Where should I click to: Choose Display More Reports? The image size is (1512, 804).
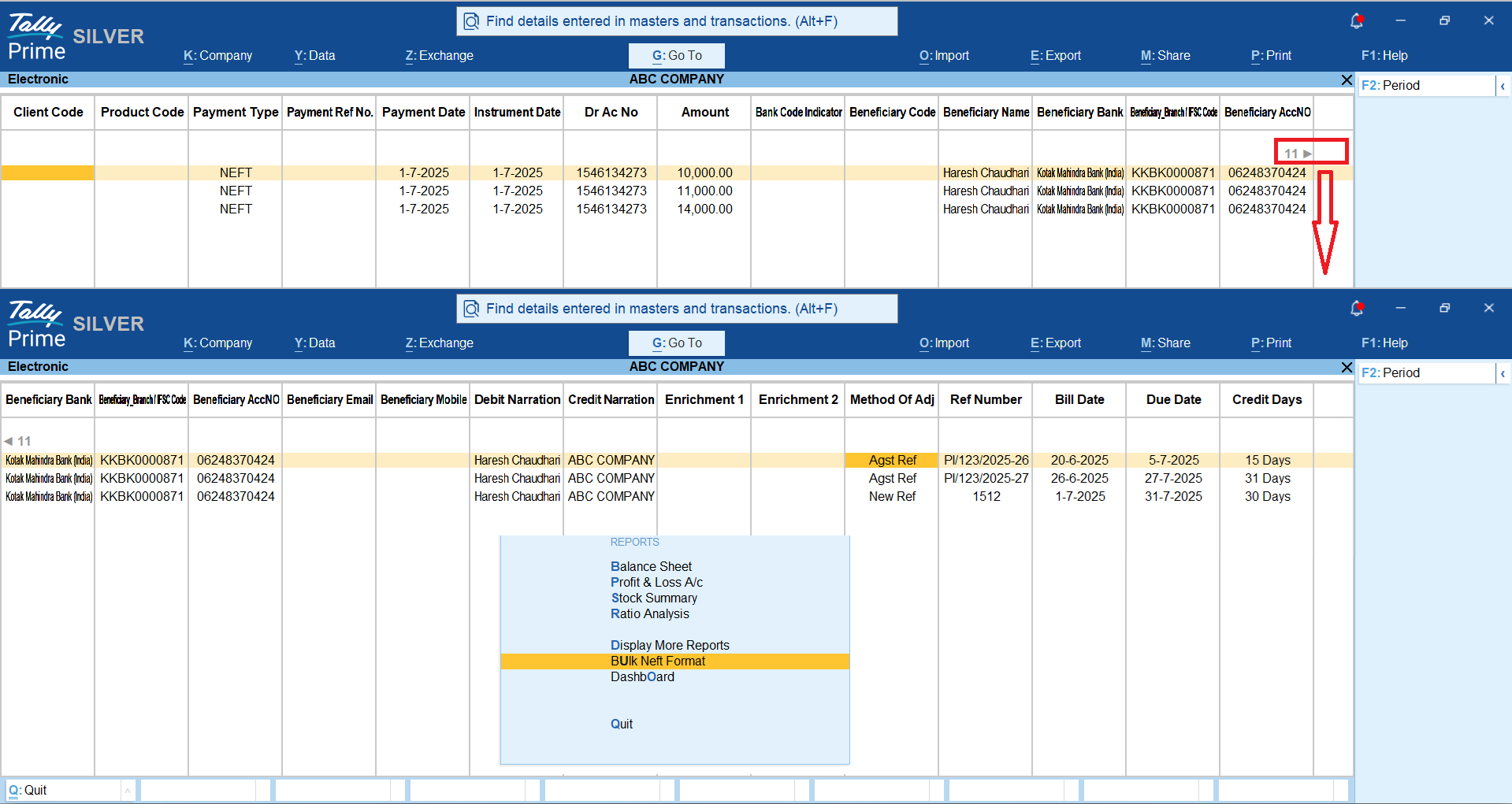pos(670,646)
